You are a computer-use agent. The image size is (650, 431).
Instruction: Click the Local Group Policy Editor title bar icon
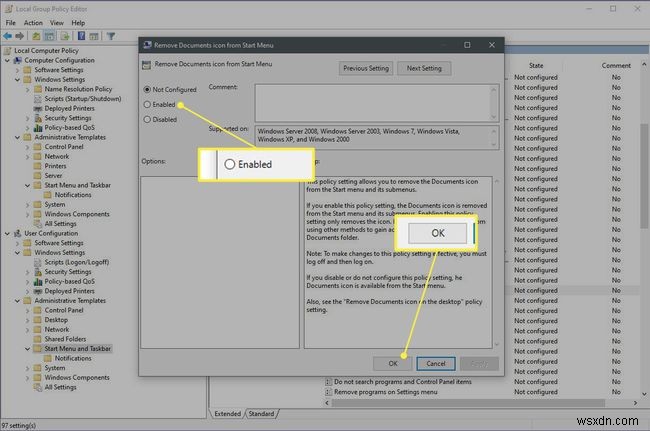pyautogui.click(x=9, y=8)
